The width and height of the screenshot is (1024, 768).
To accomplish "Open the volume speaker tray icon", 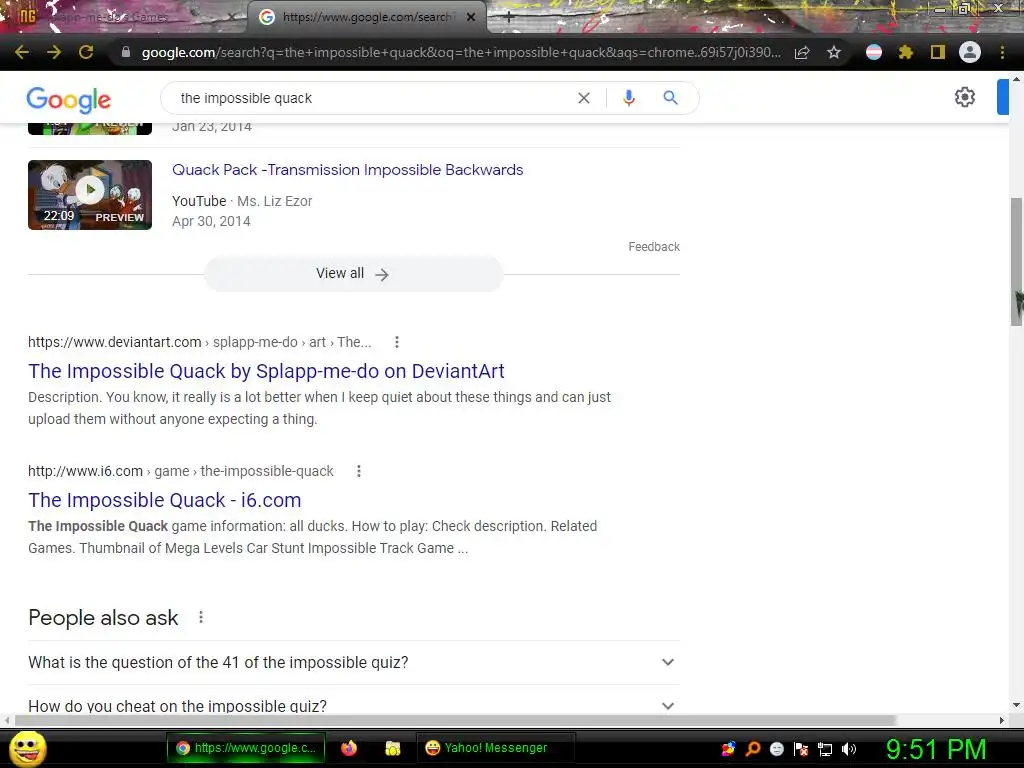I will click(849, 749).
